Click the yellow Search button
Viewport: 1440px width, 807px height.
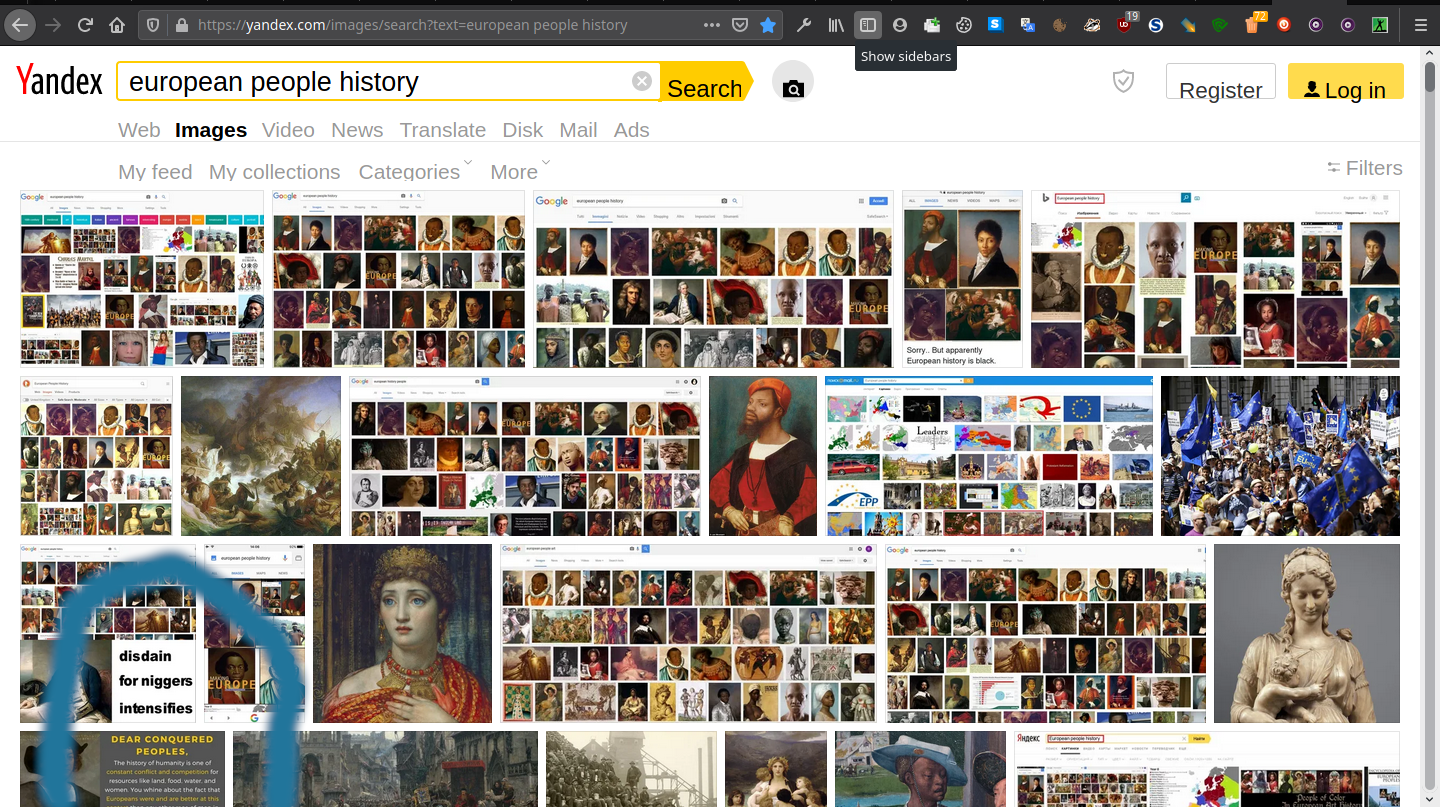point(705,82)
